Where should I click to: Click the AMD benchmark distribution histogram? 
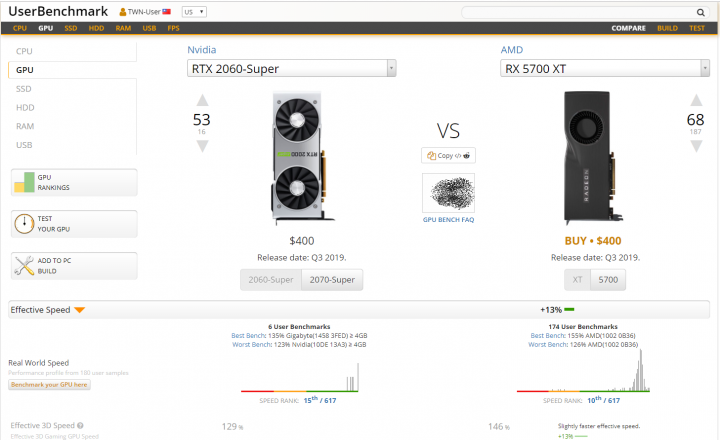[x=583, y=371]
